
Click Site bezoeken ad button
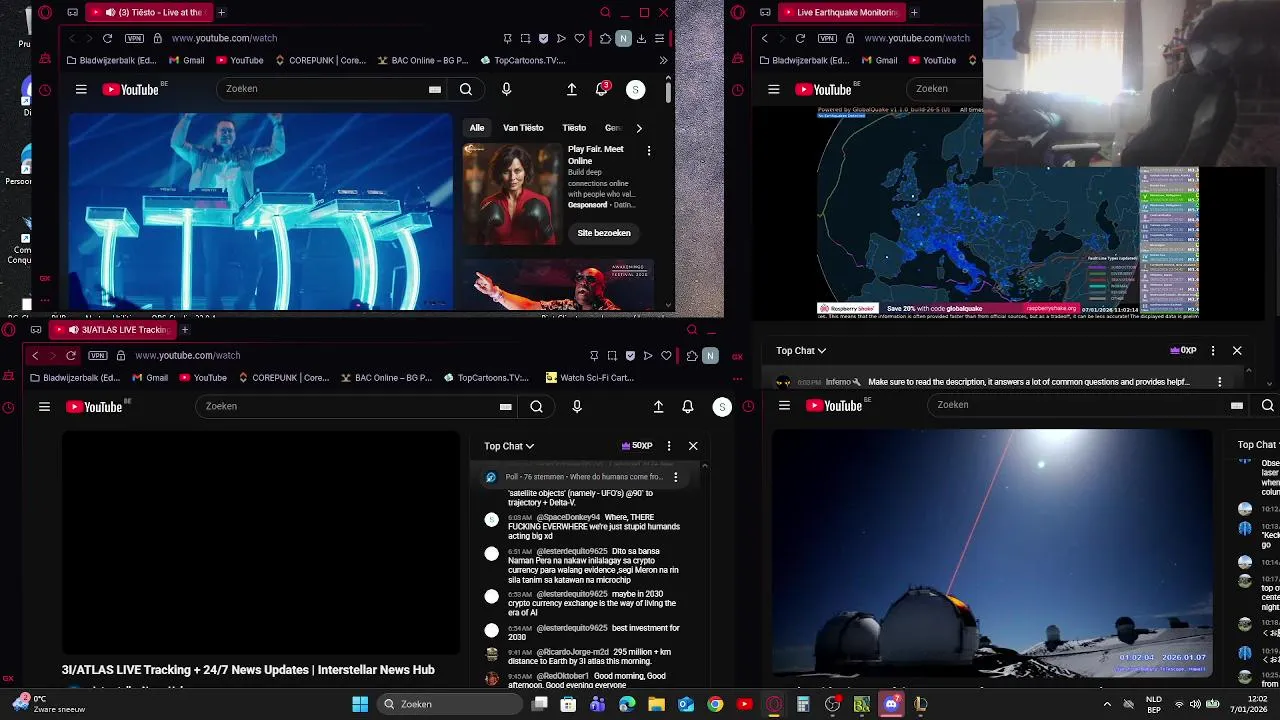pyautogui.click(x=604, y=233)
